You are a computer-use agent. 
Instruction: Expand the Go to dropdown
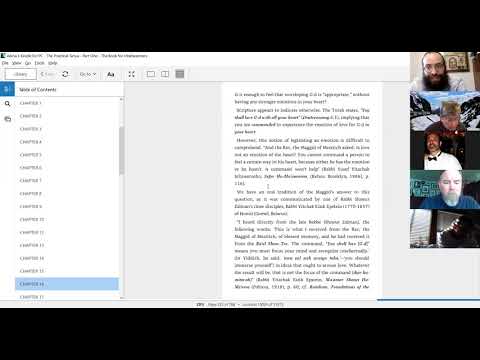coord(88,74)
